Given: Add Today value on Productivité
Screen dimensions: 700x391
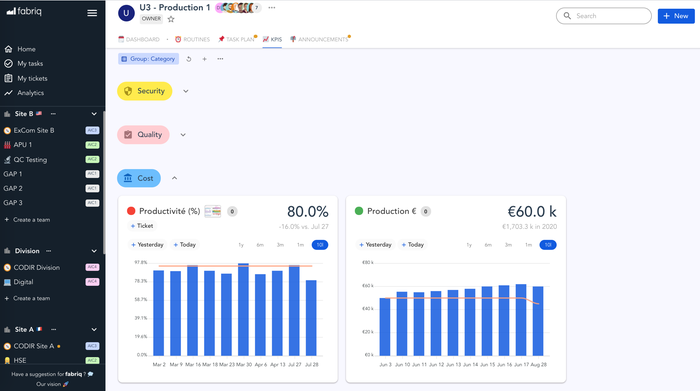Looking at the screenshot, I should click(185, 245).
